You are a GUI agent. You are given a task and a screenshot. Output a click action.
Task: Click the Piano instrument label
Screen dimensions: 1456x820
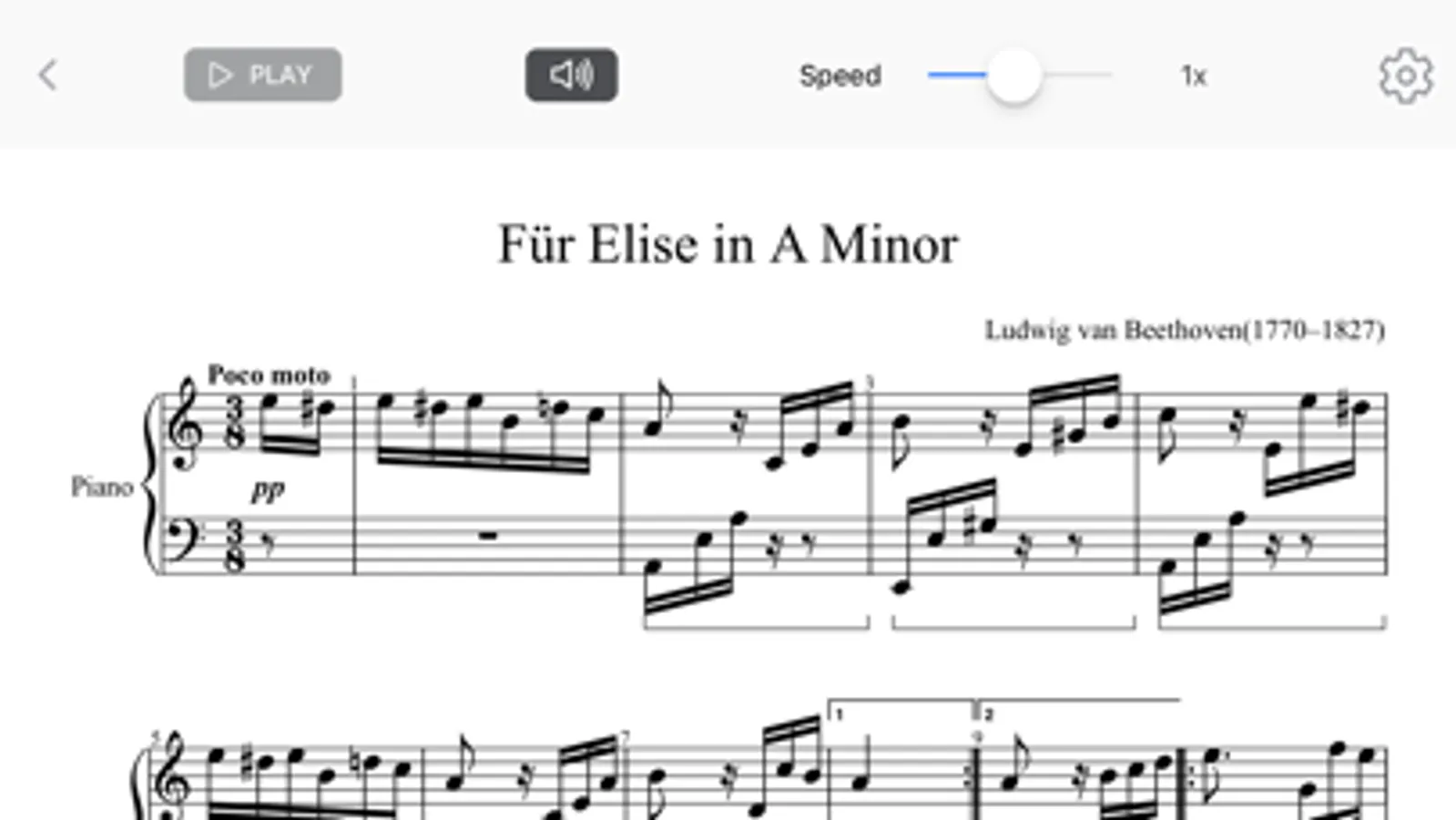[102, 487]
